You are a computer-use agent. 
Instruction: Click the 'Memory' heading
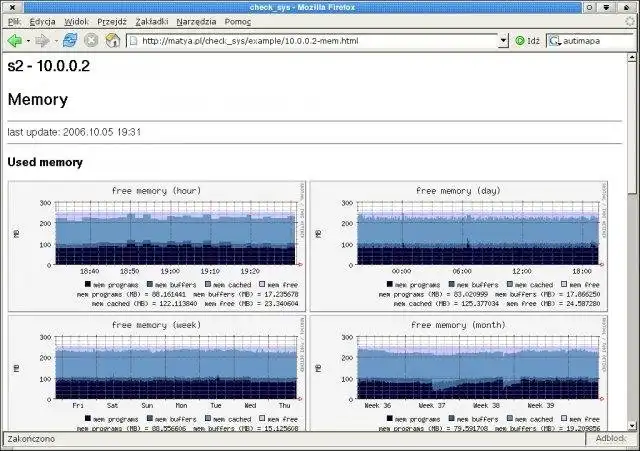(38, 100)
